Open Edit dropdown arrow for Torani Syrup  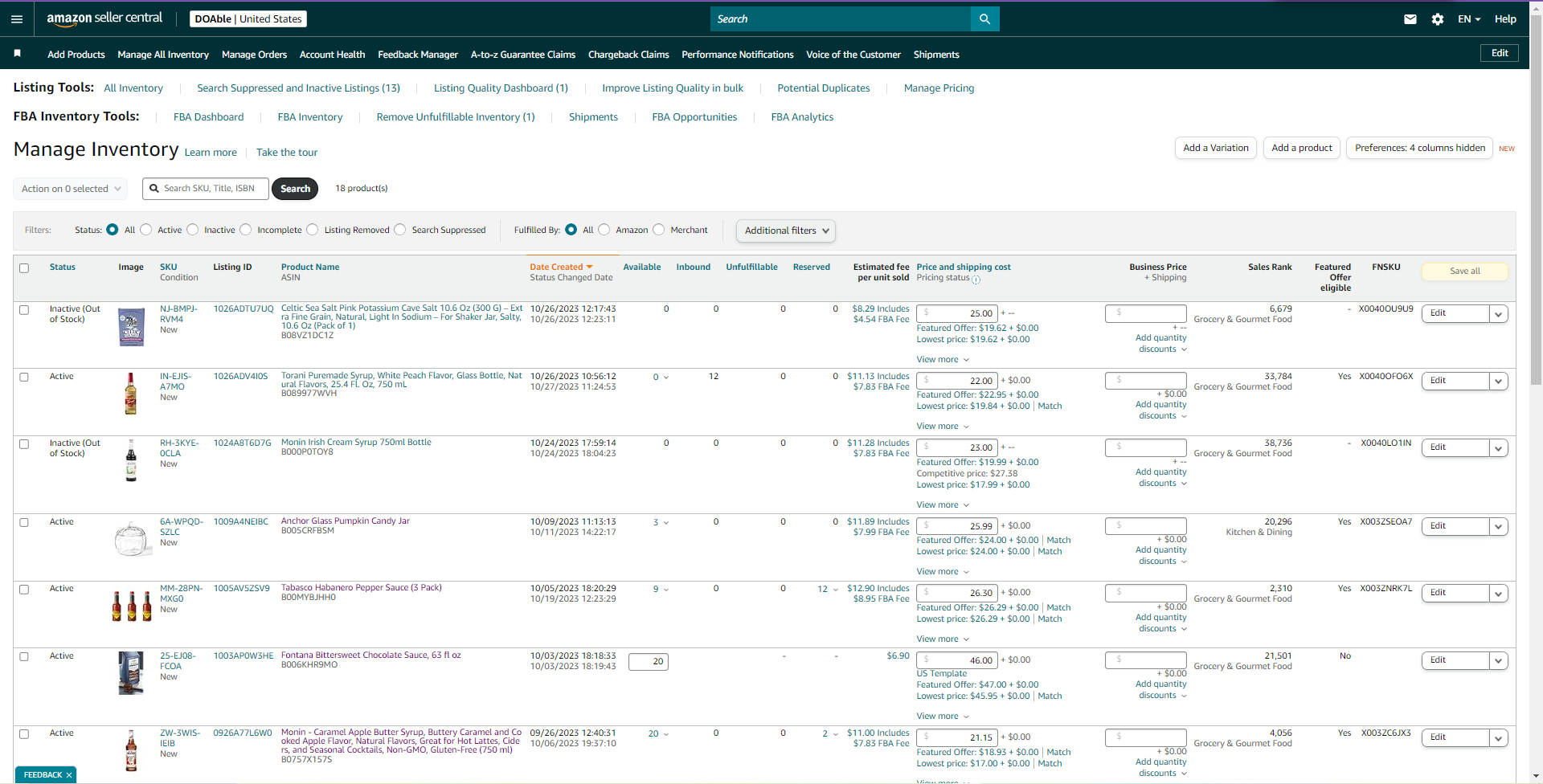click(1498, 382)
